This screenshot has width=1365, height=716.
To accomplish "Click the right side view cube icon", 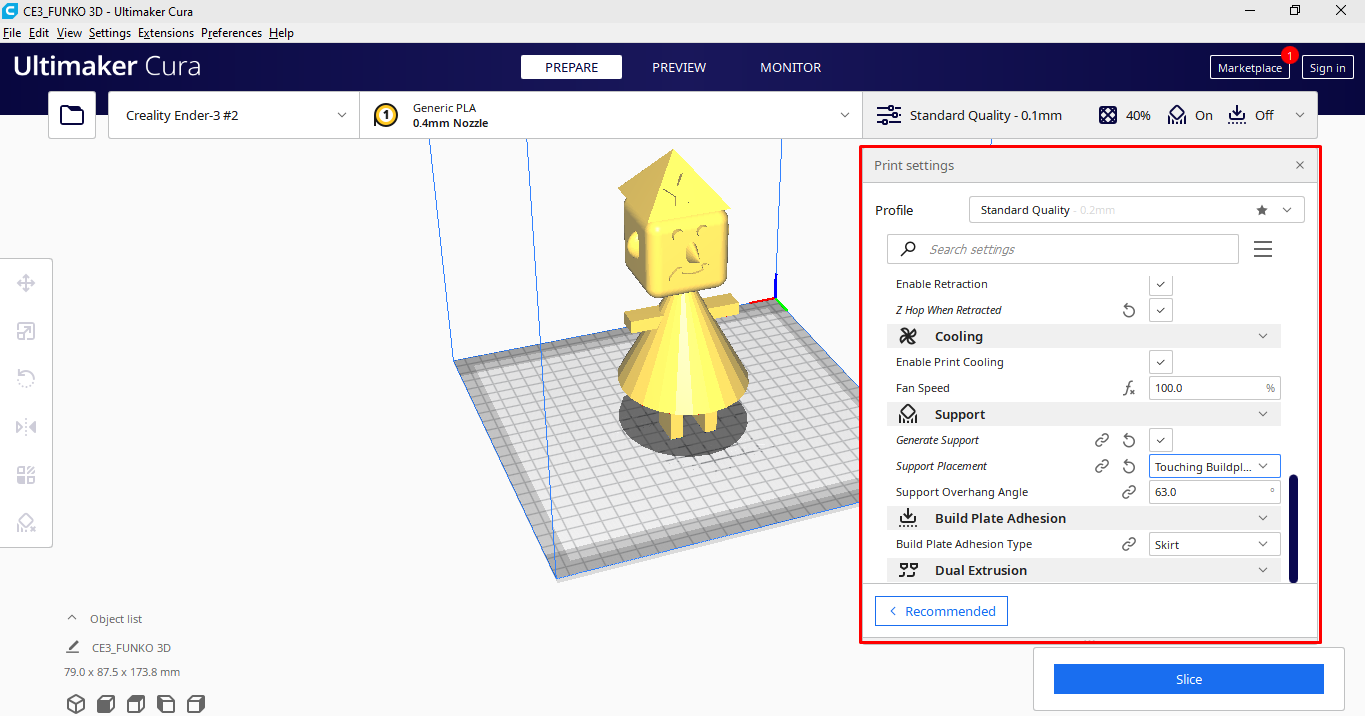I will coord(196,704).
